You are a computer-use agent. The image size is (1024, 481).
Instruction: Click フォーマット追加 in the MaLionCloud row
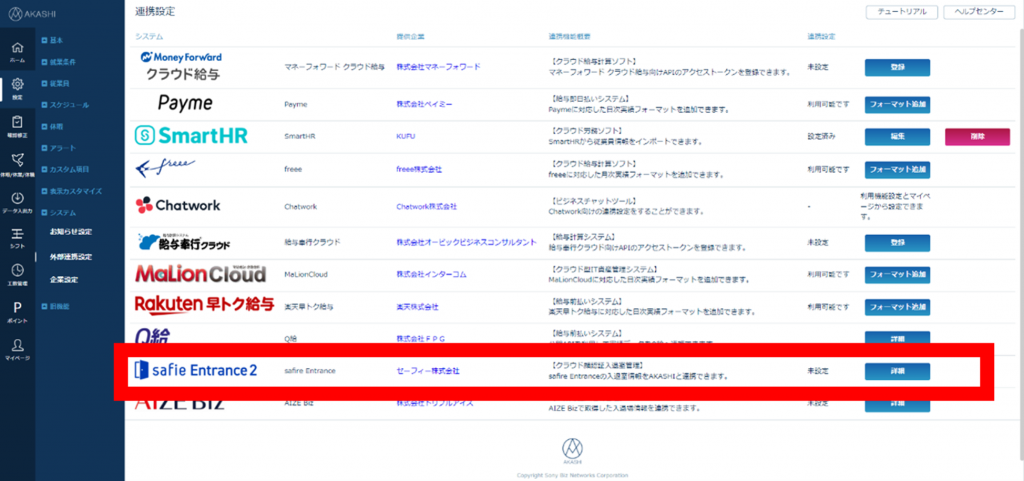pos(897,274)
